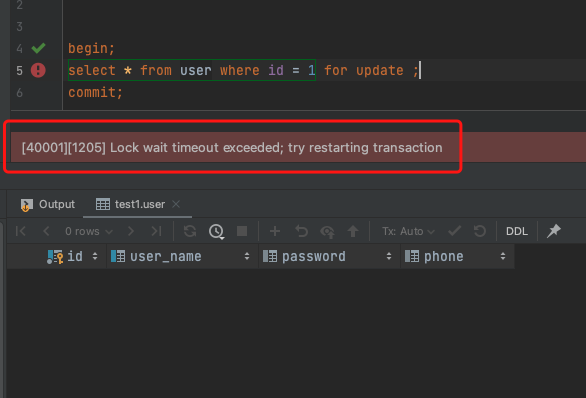Close the test1.user tab
The width and height of the screenshot is (586, 398).
[176, 204]
